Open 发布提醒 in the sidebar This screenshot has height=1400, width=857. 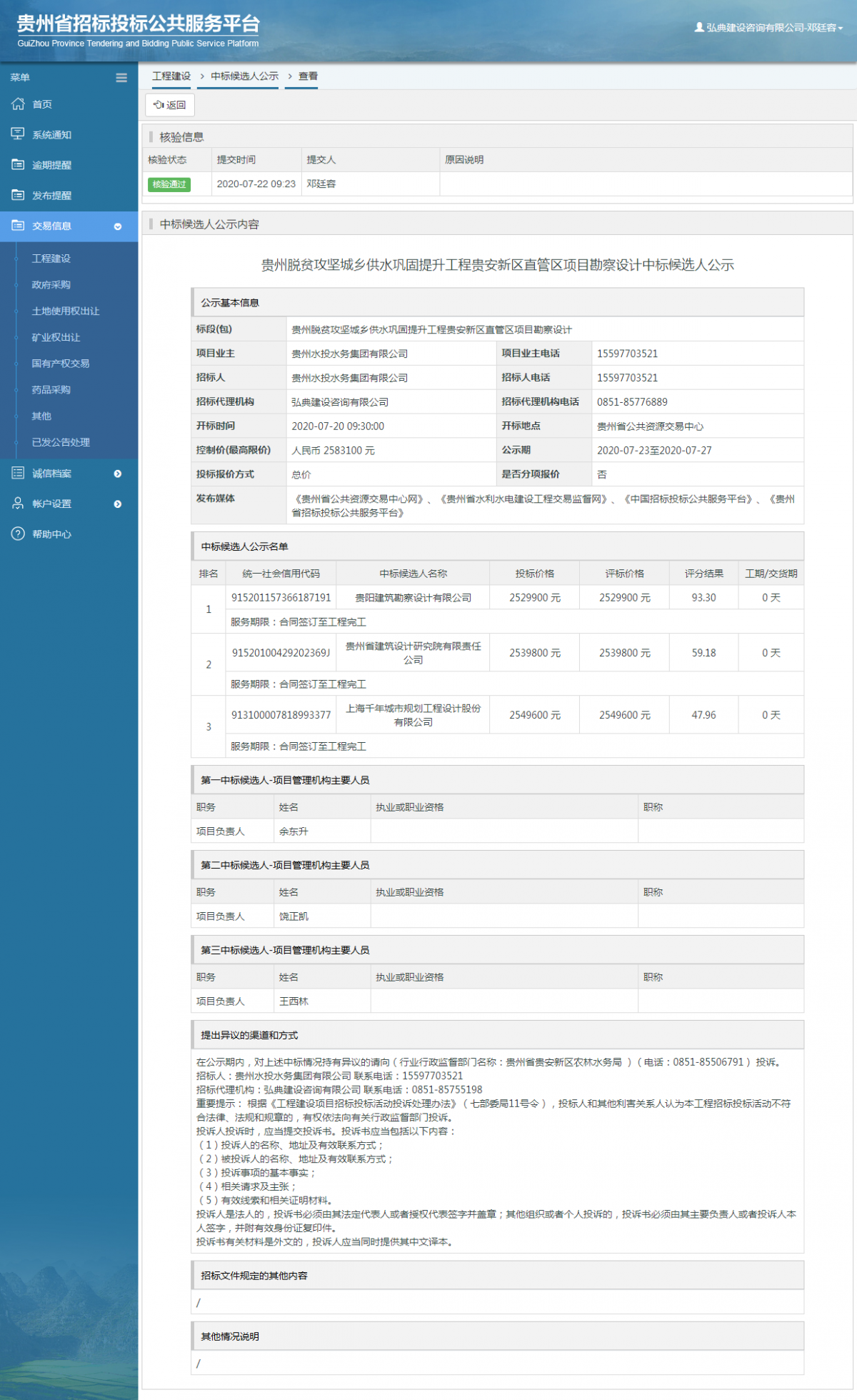click(x=51, y=196)
